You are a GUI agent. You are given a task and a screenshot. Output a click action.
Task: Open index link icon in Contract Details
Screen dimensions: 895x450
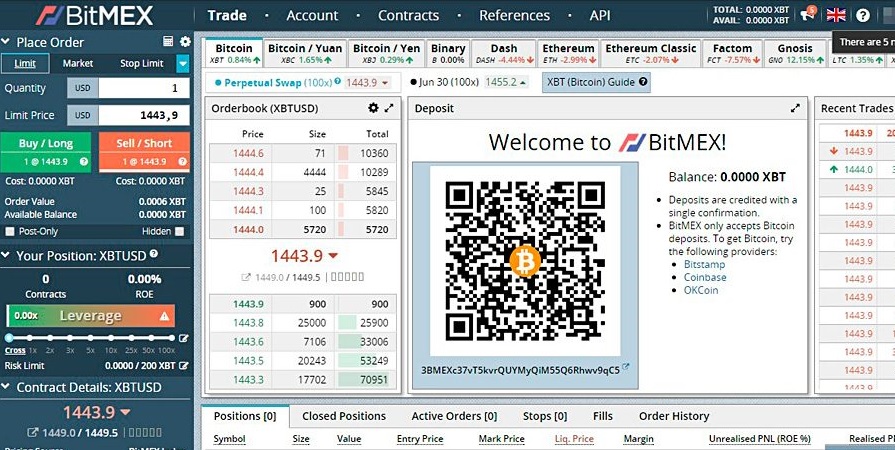pos(33,432)
